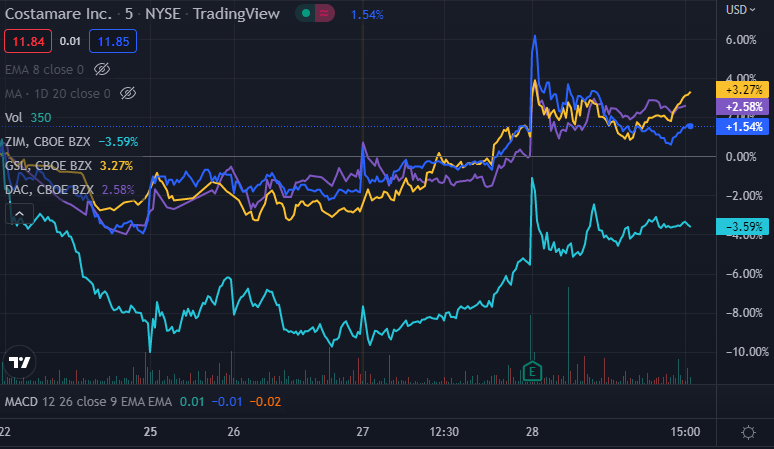Viewport: 774px width, 449px height.
Task: Click the 0.00% scale label
Action: [741, 157]
